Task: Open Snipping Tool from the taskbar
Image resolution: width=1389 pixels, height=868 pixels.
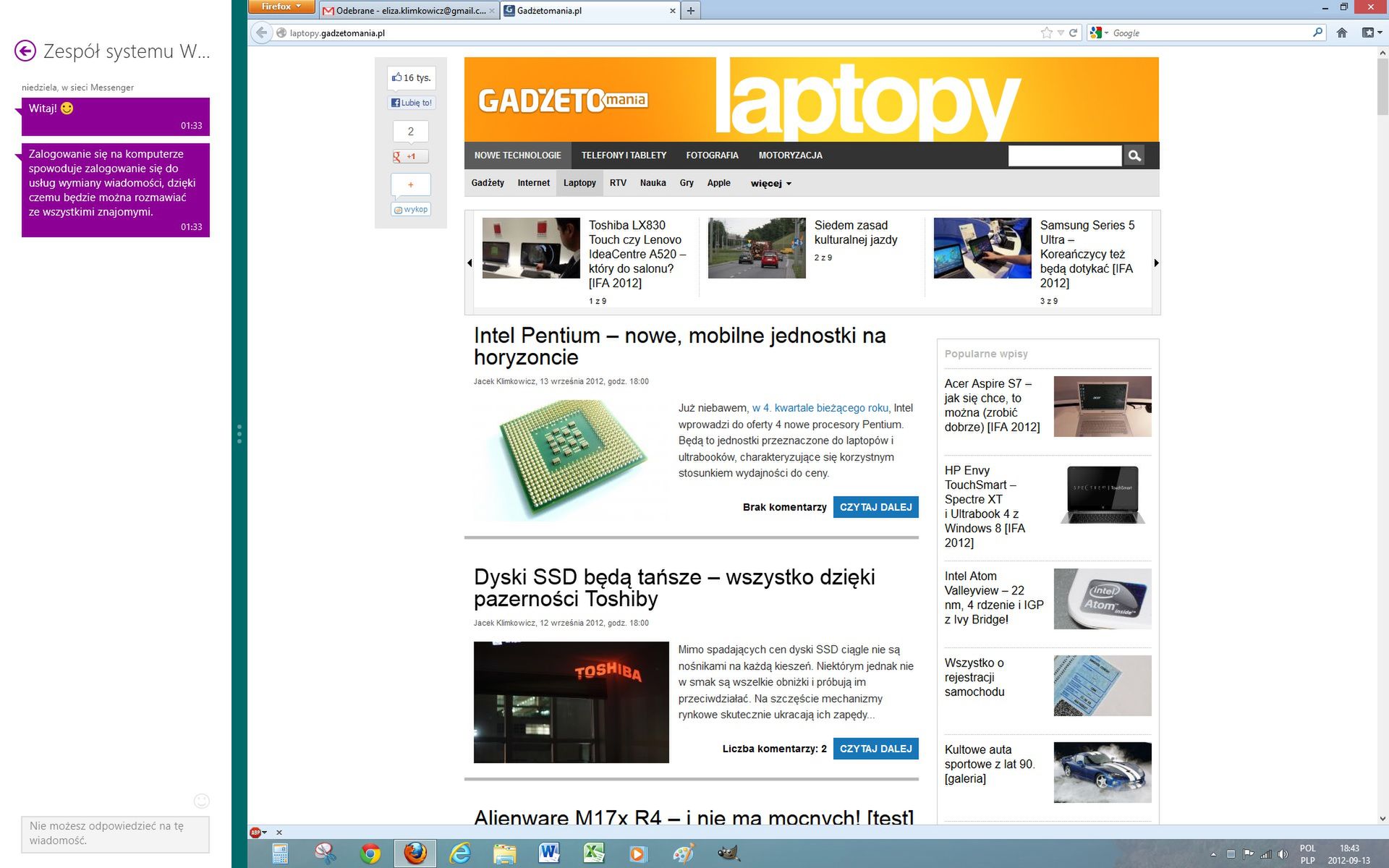Action: (325, 854)
